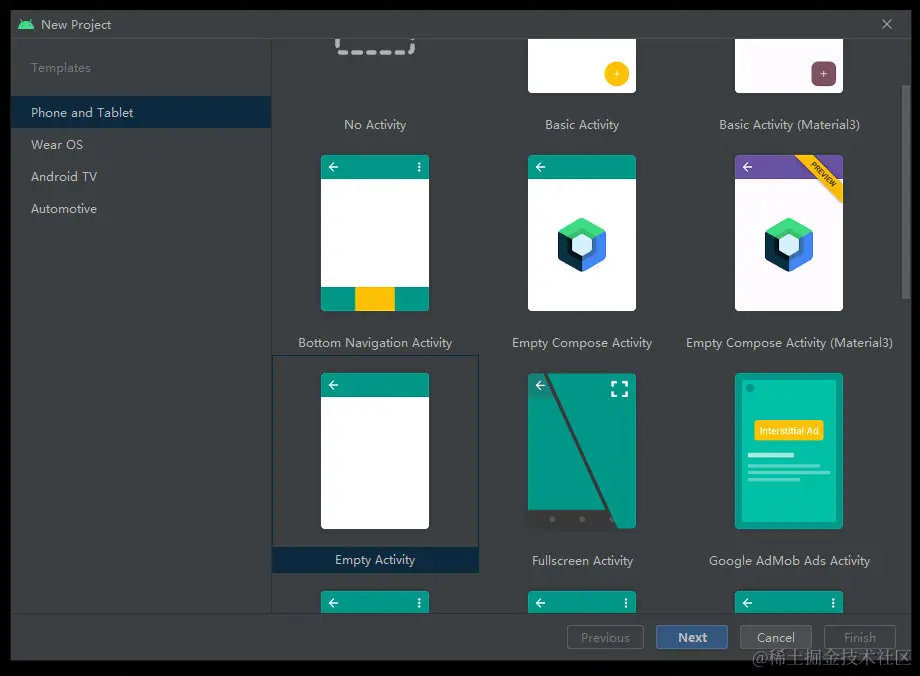The height and width of the screenshot is (676, 920).
Task: Click the overflow menu dots in Bottom Navigation preview
Action: 419,167
